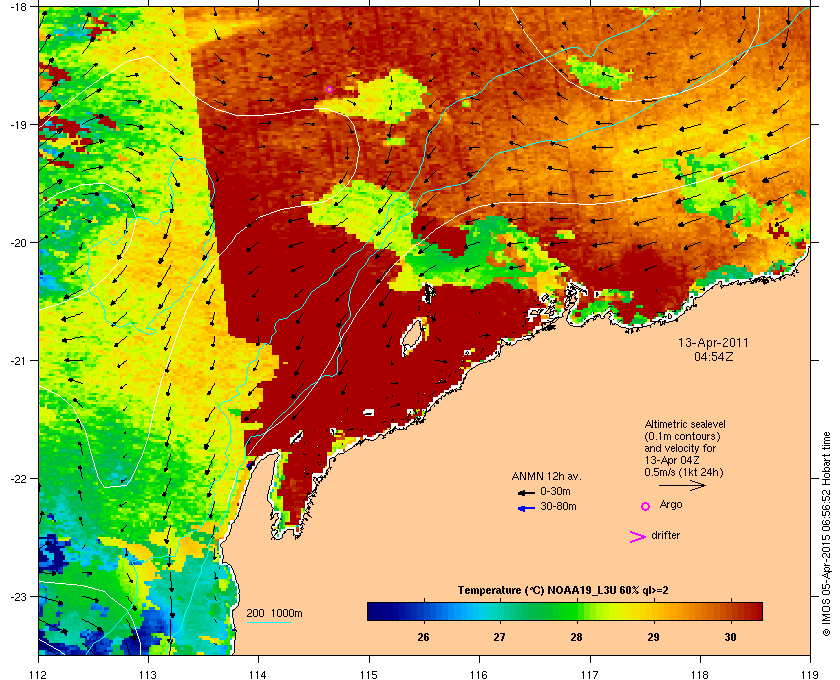Click longitude axis label 116
840x680 pixels.
tap(479, 674)
